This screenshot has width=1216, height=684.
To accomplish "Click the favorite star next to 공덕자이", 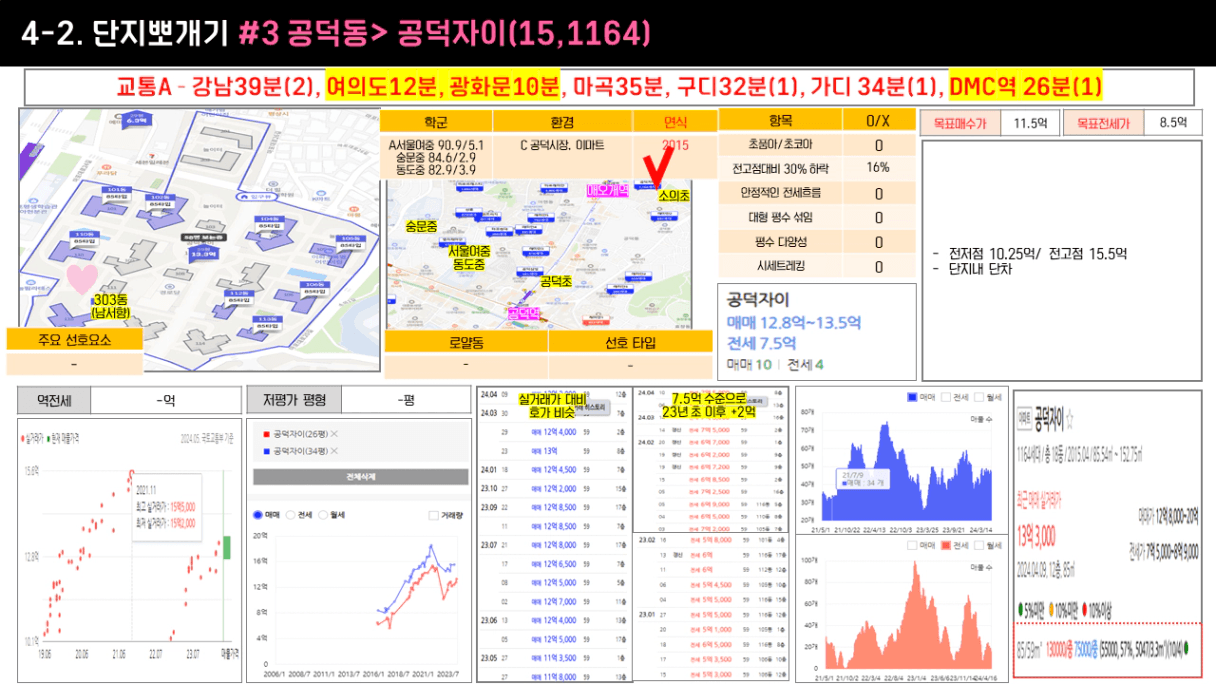I will tap(1070, 420).
